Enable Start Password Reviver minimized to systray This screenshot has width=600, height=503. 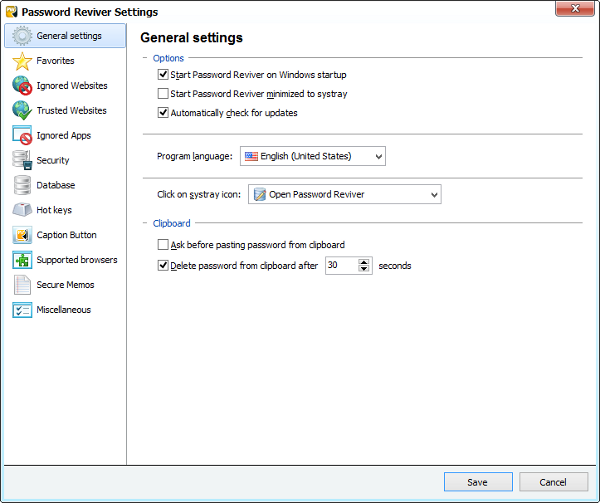(163, 94)
